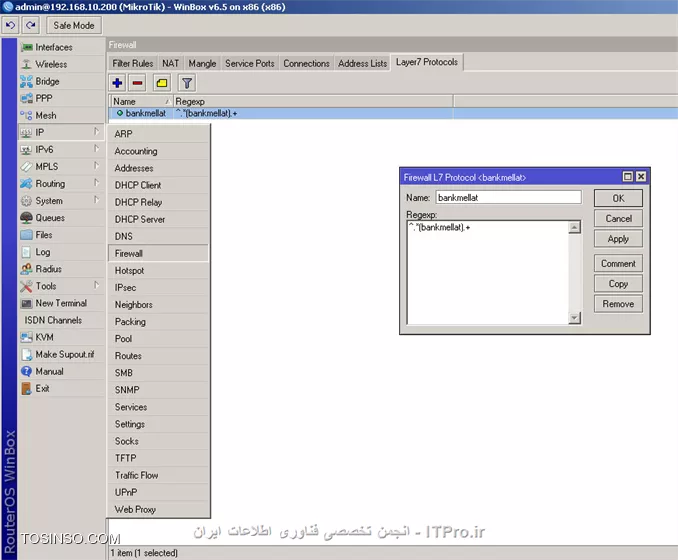Click the Regexp column header
The image size is (678, 560).
(313, 101)
